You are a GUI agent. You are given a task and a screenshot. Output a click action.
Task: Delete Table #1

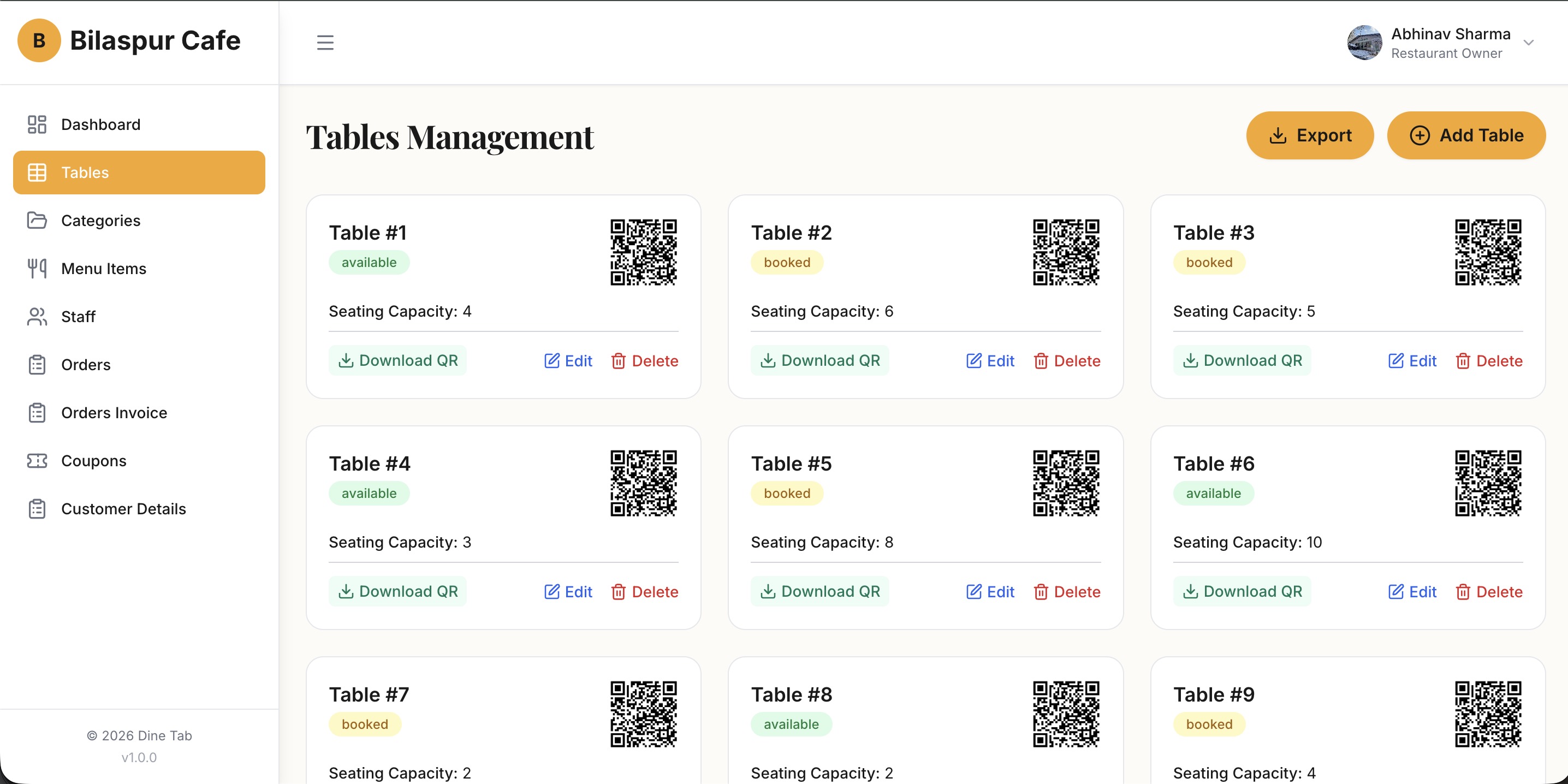click(x=645, y=361)
